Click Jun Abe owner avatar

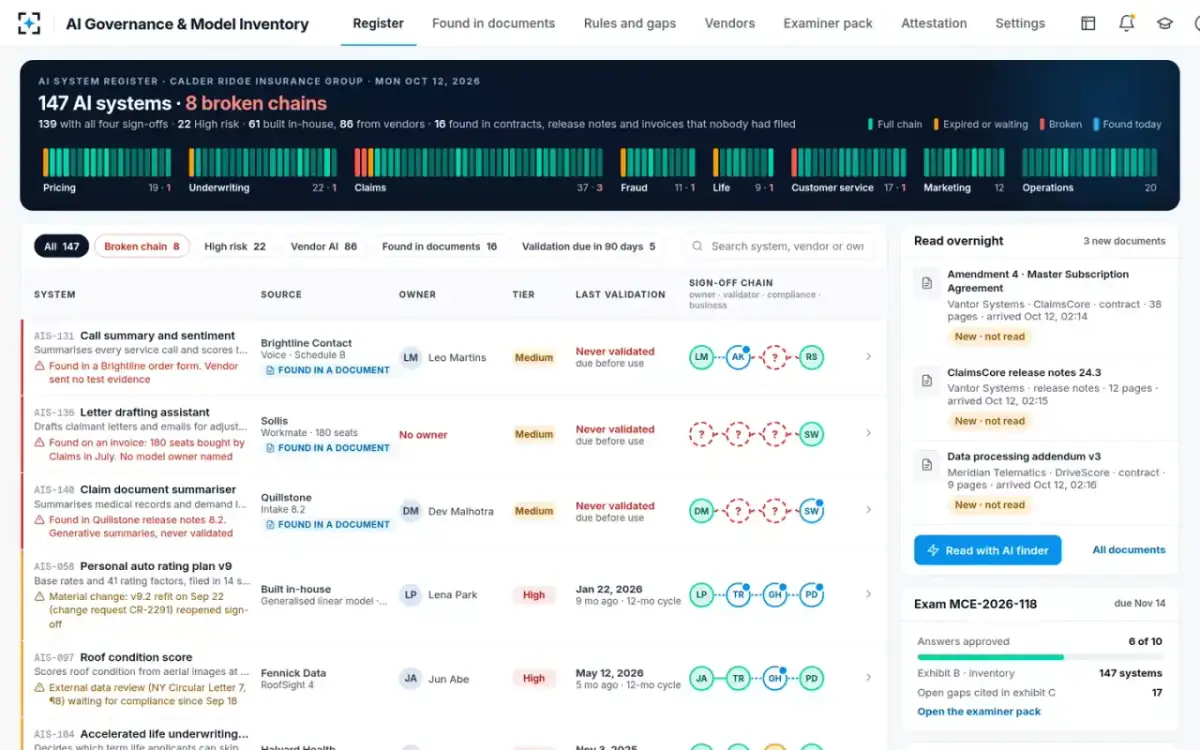[410, 678]
